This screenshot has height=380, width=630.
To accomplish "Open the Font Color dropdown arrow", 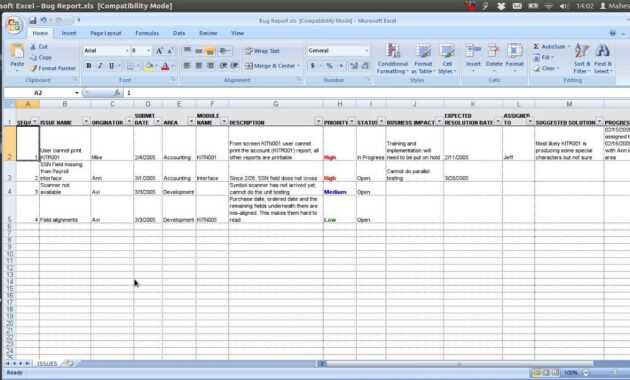I will pos(173,66).
